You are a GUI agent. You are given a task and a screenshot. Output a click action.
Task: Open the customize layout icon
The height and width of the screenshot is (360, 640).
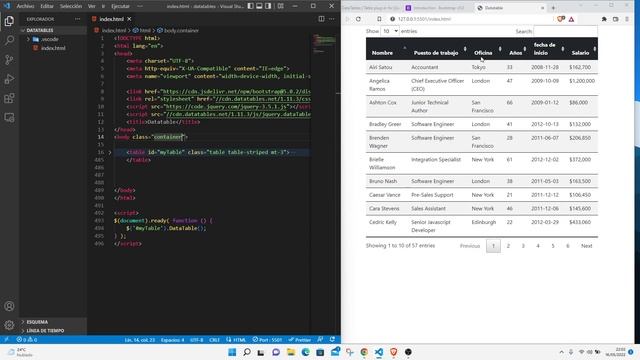(281, 6)
